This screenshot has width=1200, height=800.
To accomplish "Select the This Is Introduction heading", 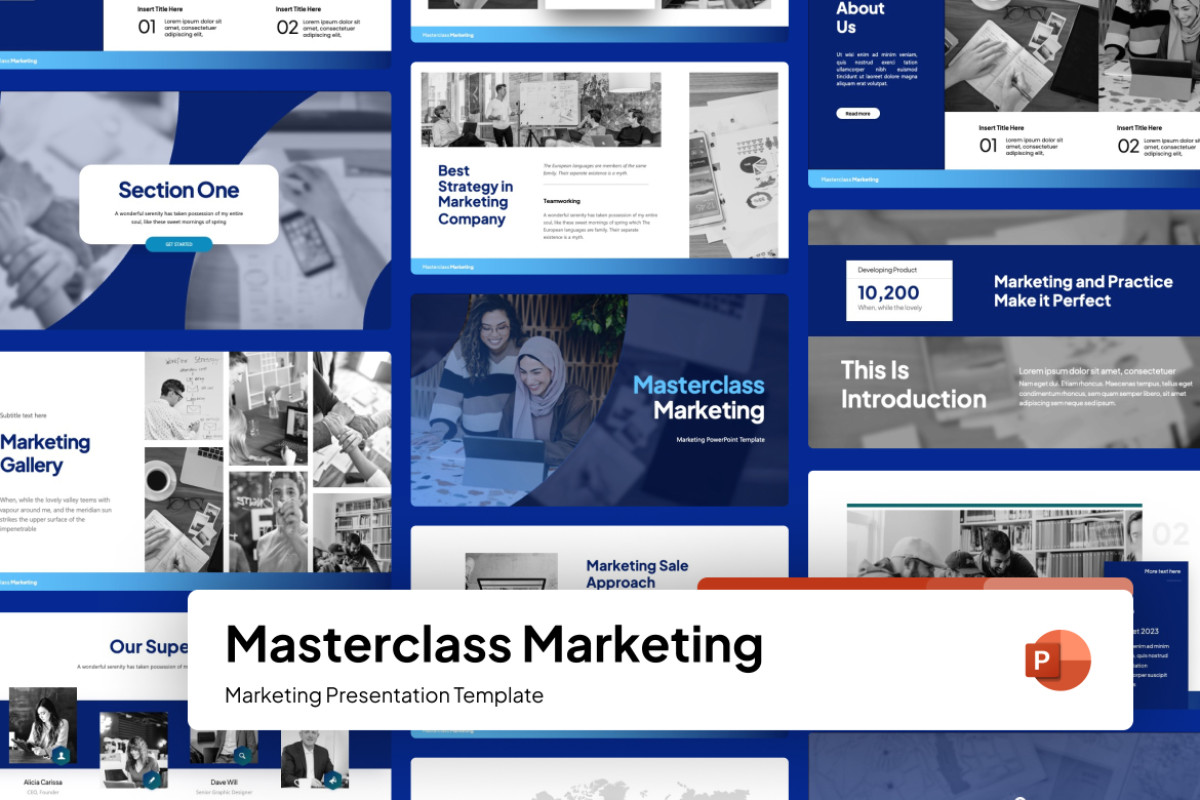I will (x=911, y=384).
